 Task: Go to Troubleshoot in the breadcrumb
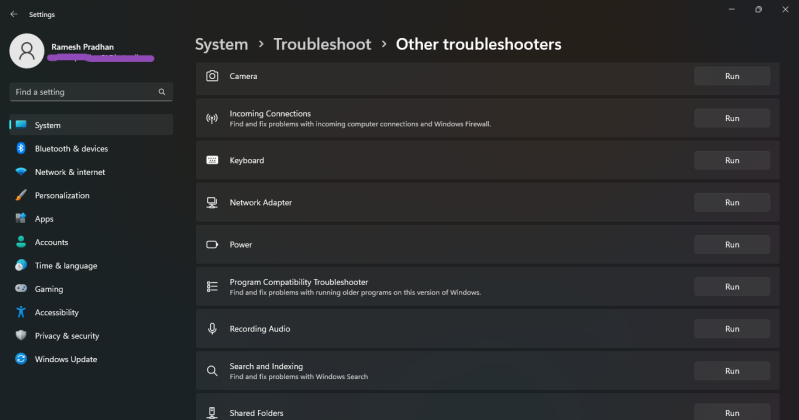pyautogui.click(x=322, y=44)
